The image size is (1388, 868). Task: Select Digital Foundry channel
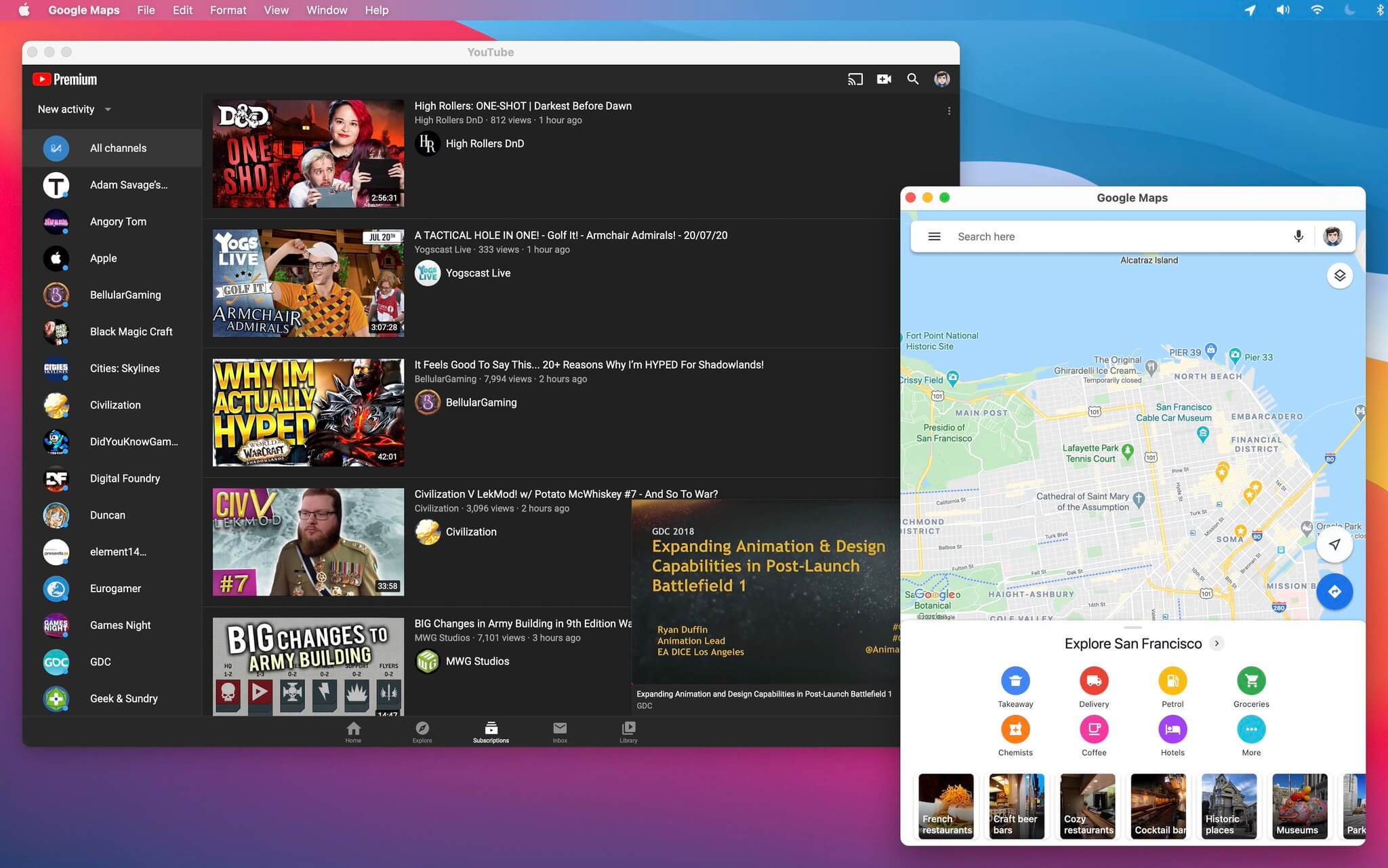[113, 478]
